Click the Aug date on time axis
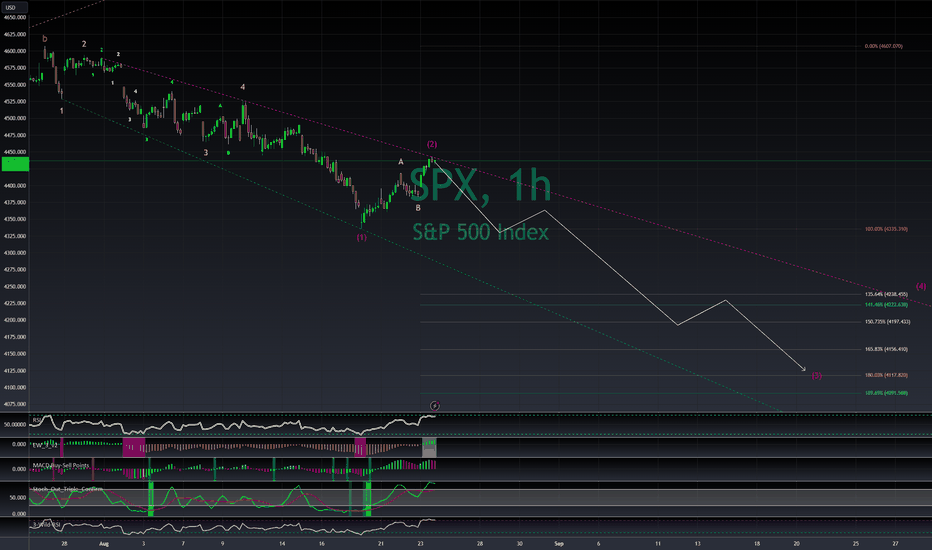This screenshot has width=932, height=550. click(x=104, y=544)
